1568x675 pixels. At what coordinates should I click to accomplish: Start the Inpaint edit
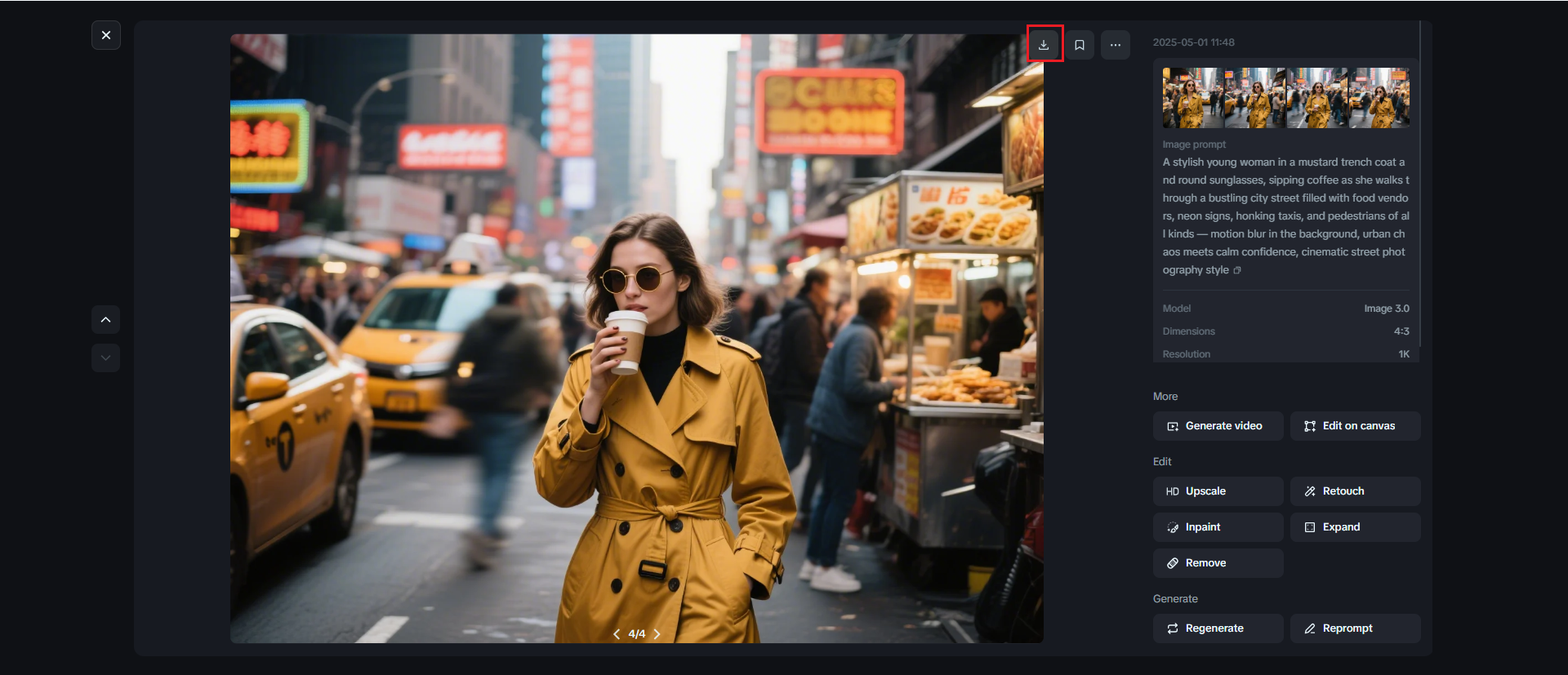(x=1218, y=527)
